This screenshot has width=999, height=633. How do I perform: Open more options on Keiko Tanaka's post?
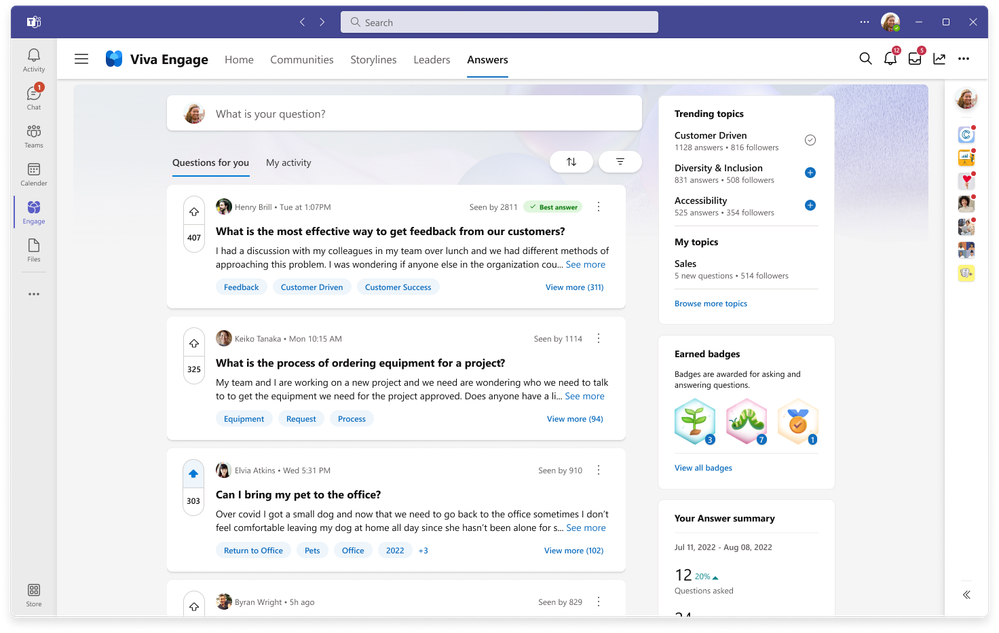point(598,339)
